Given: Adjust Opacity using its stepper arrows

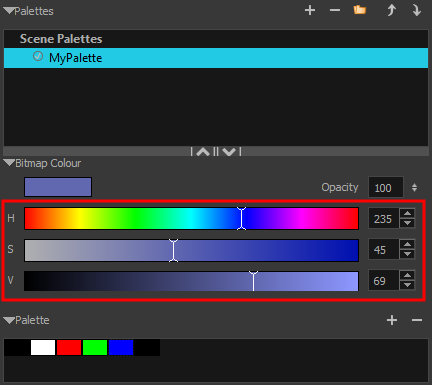Looking at the screenshot, I should (414, 187).
